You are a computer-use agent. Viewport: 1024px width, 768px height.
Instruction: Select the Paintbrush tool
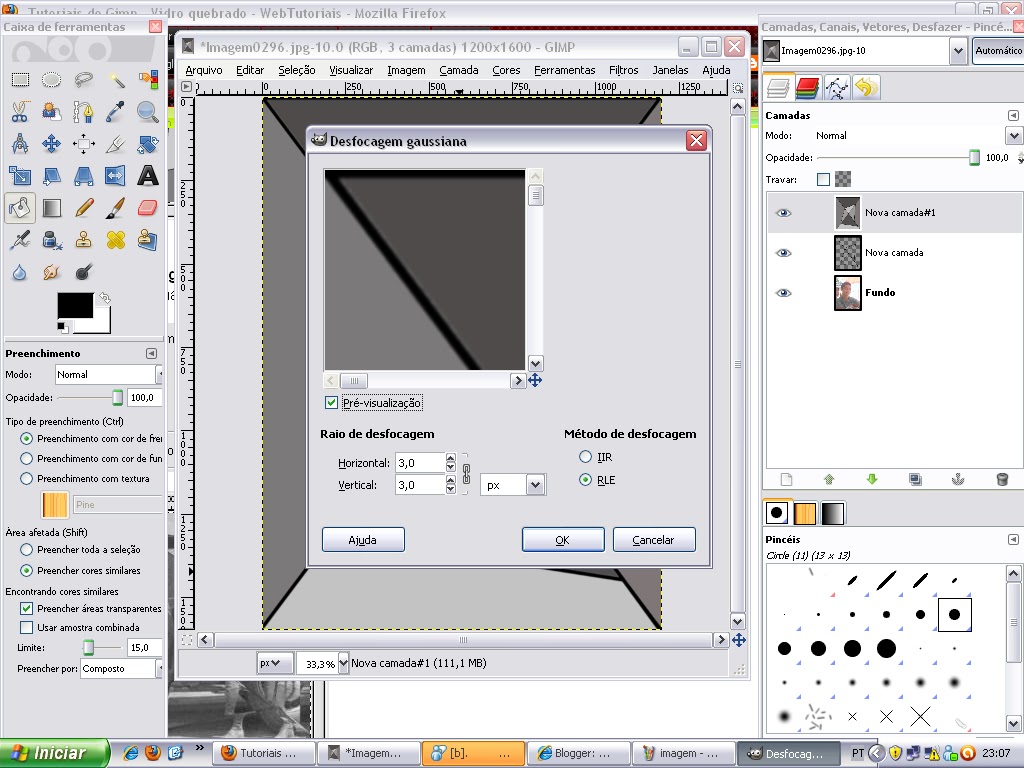(116, 208)
